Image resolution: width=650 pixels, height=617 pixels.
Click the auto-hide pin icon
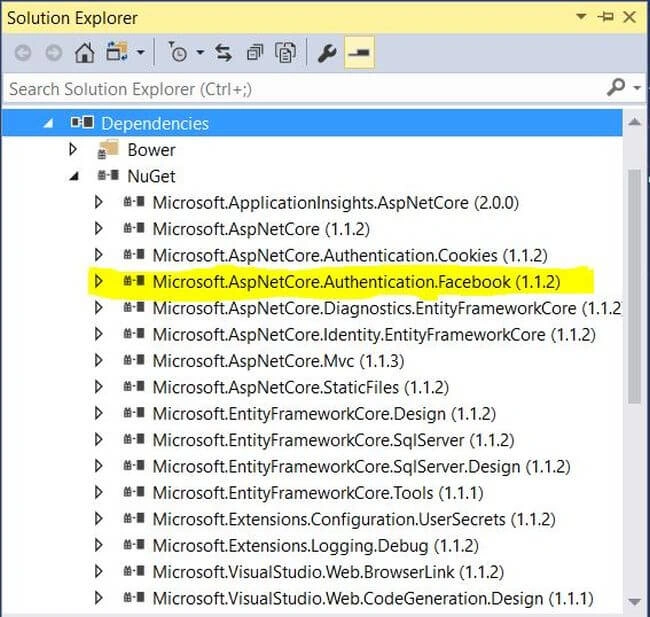(605, 17)
